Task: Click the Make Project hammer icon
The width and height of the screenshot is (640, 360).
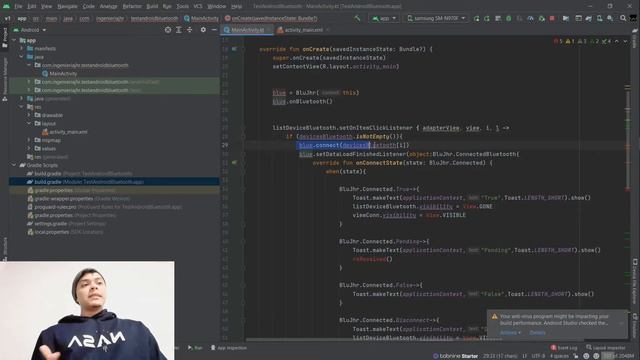Action: click(x=357, y=18)
